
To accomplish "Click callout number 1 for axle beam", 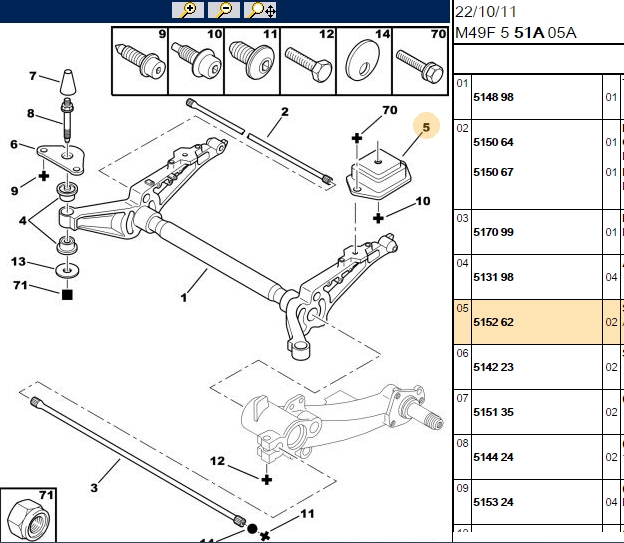I will tap(183, 297).
